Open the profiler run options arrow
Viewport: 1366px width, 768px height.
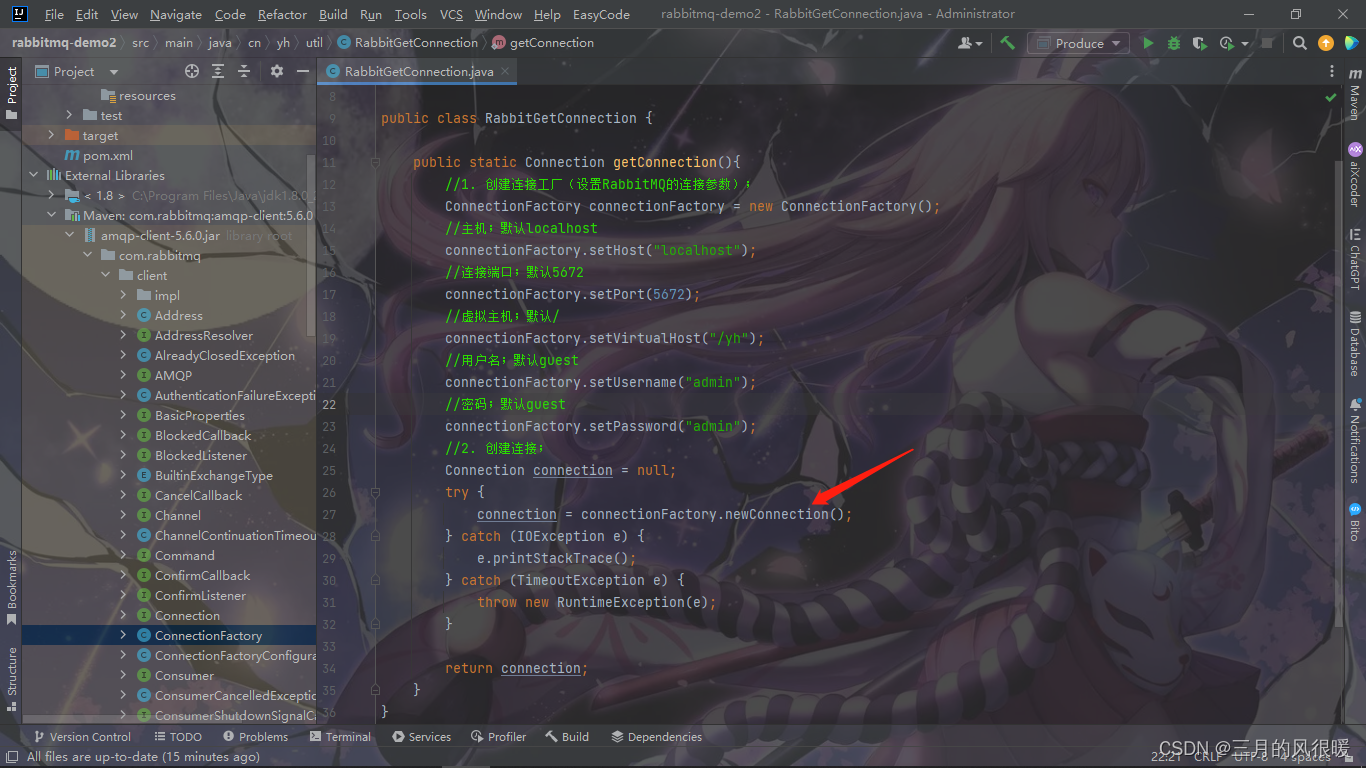pos(1244,43)
